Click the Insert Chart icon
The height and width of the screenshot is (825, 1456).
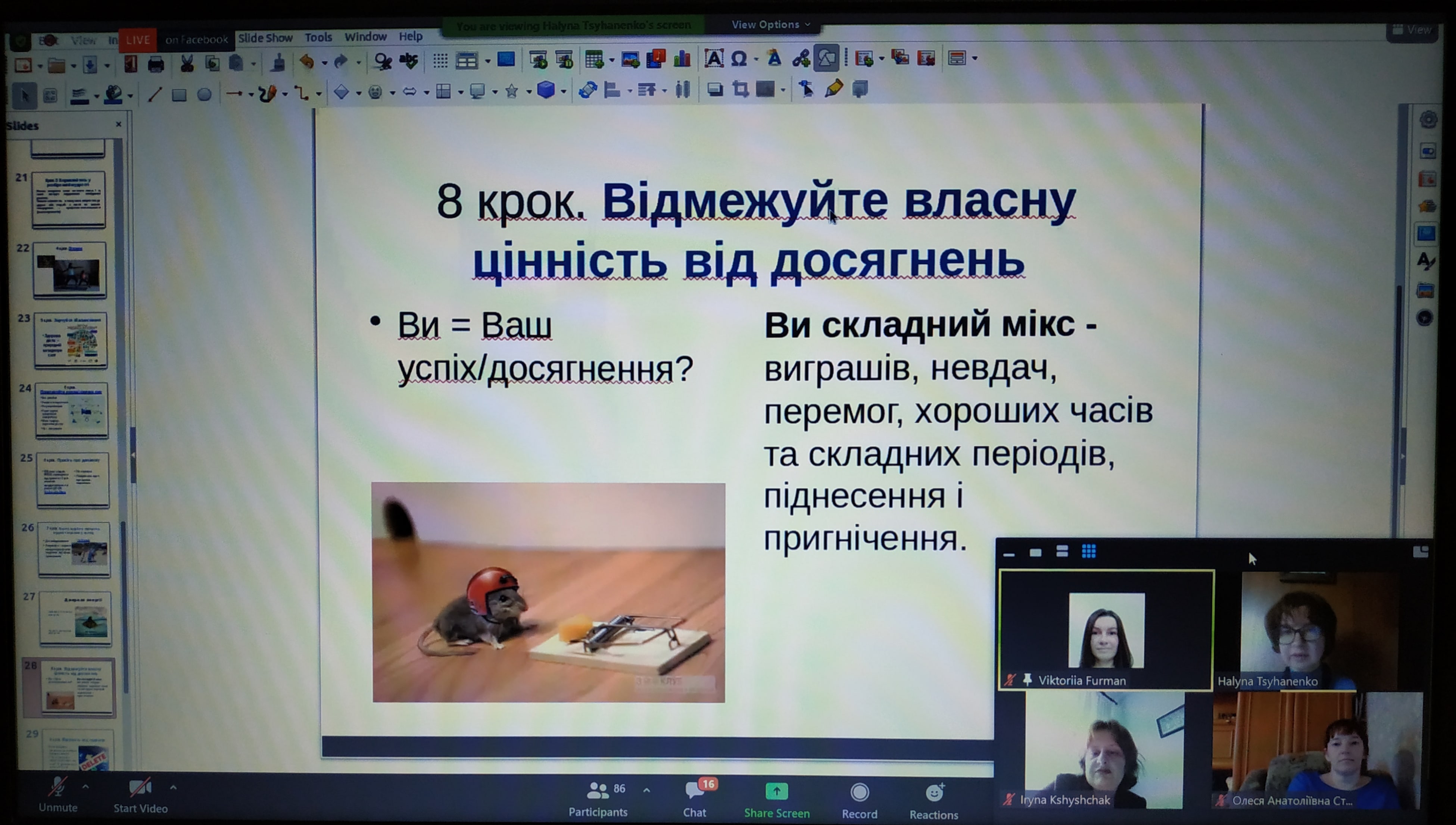click(x=682, y=58)
